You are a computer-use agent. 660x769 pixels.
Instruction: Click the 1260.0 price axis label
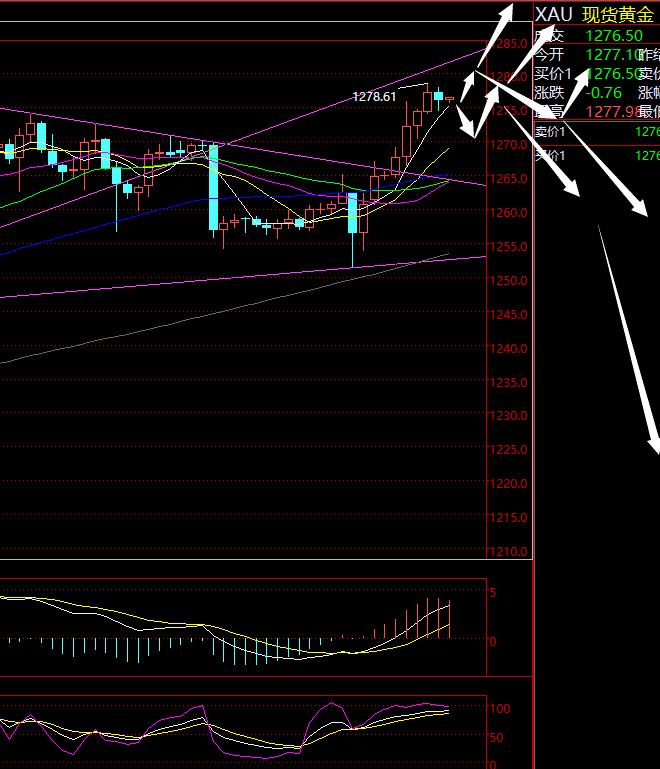click(x=509, y=212)
